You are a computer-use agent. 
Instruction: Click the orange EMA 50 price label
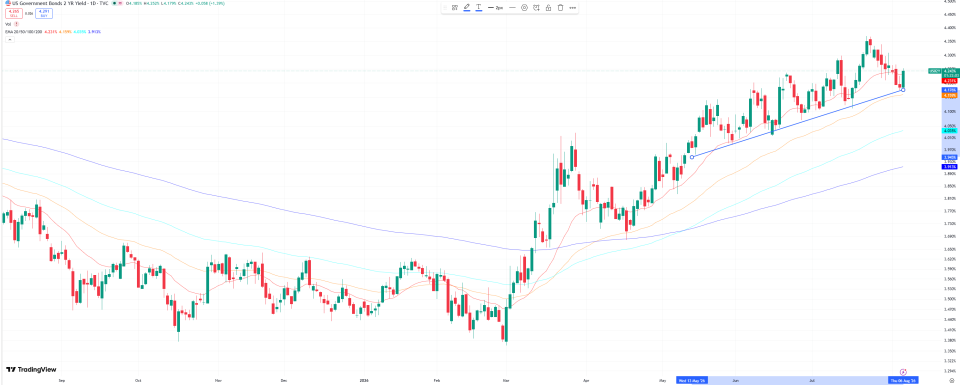[950, 95]
